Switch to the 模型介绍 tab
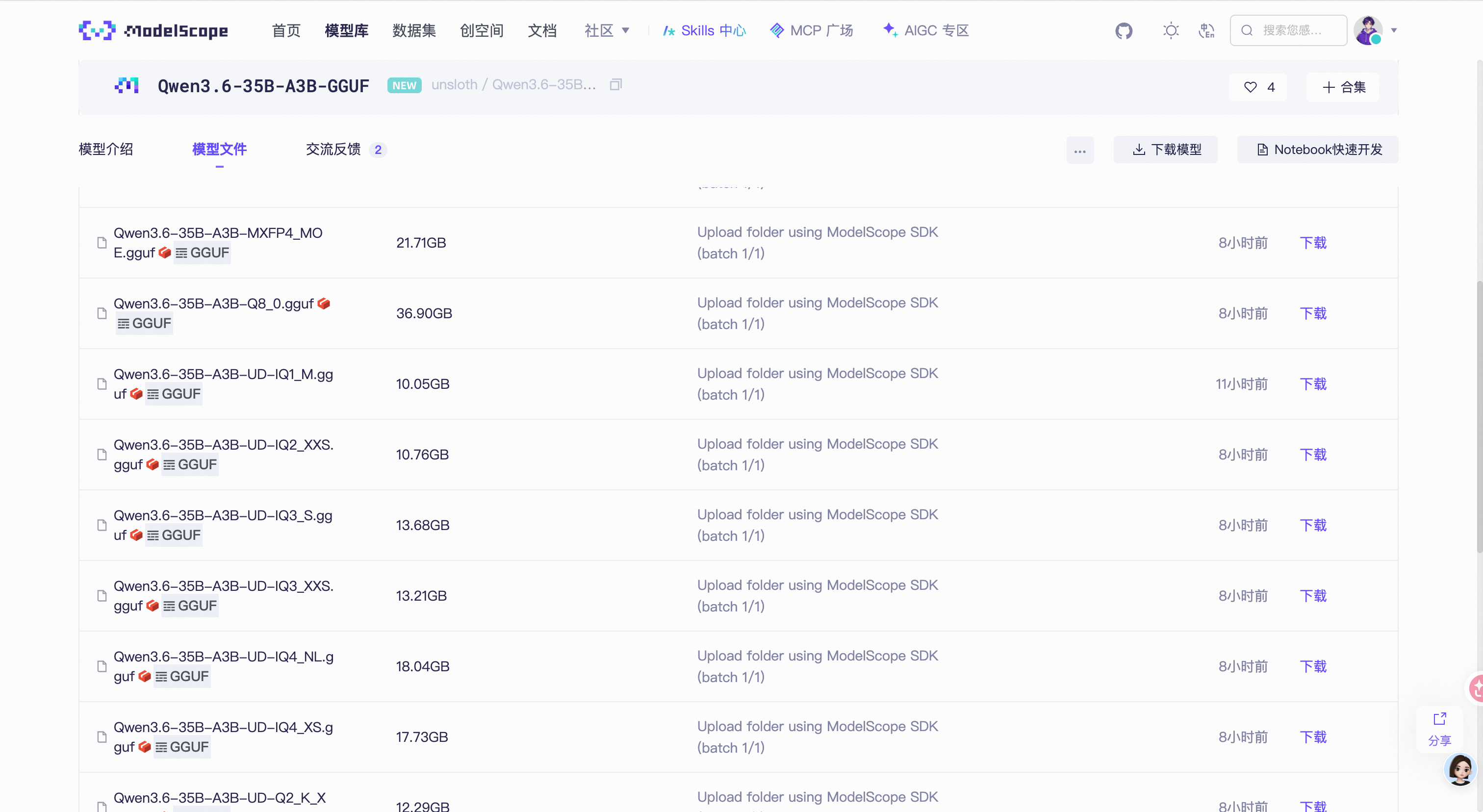Image resolution: width=1483 pixels, height=812 pixels. pos(106,150)
